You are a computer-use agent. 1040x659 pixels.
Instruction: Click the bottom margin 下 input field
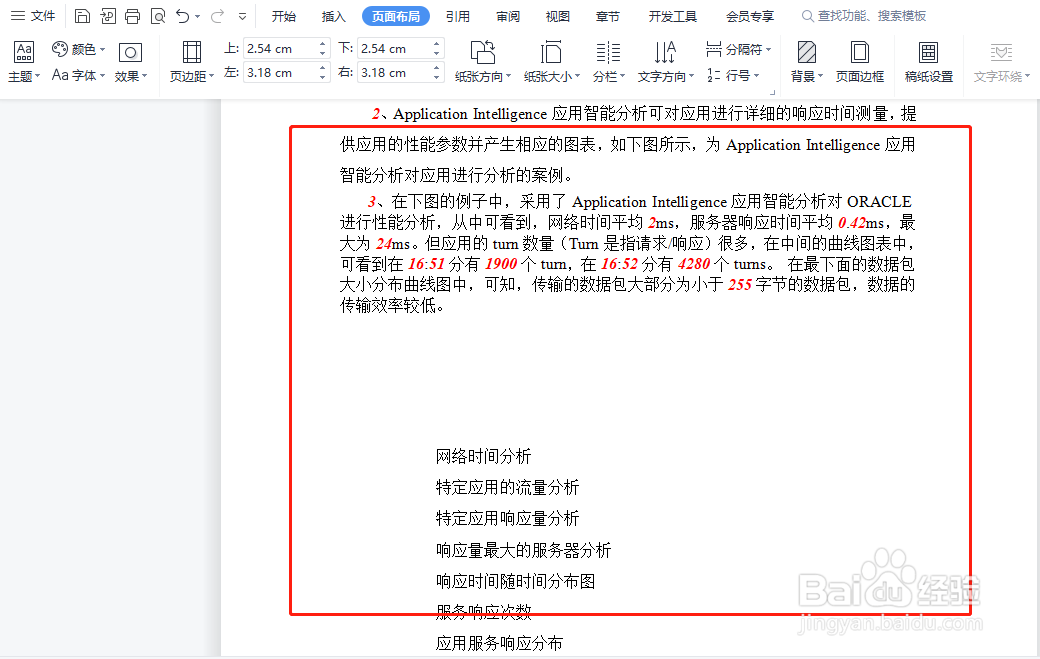[394, 48]
